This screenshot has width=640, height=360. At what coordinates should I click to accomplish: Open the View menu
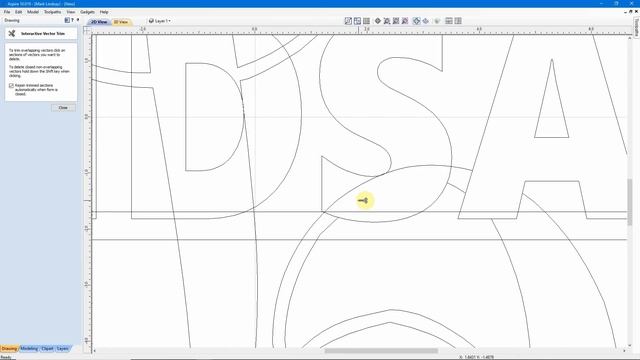coord(71,12)
